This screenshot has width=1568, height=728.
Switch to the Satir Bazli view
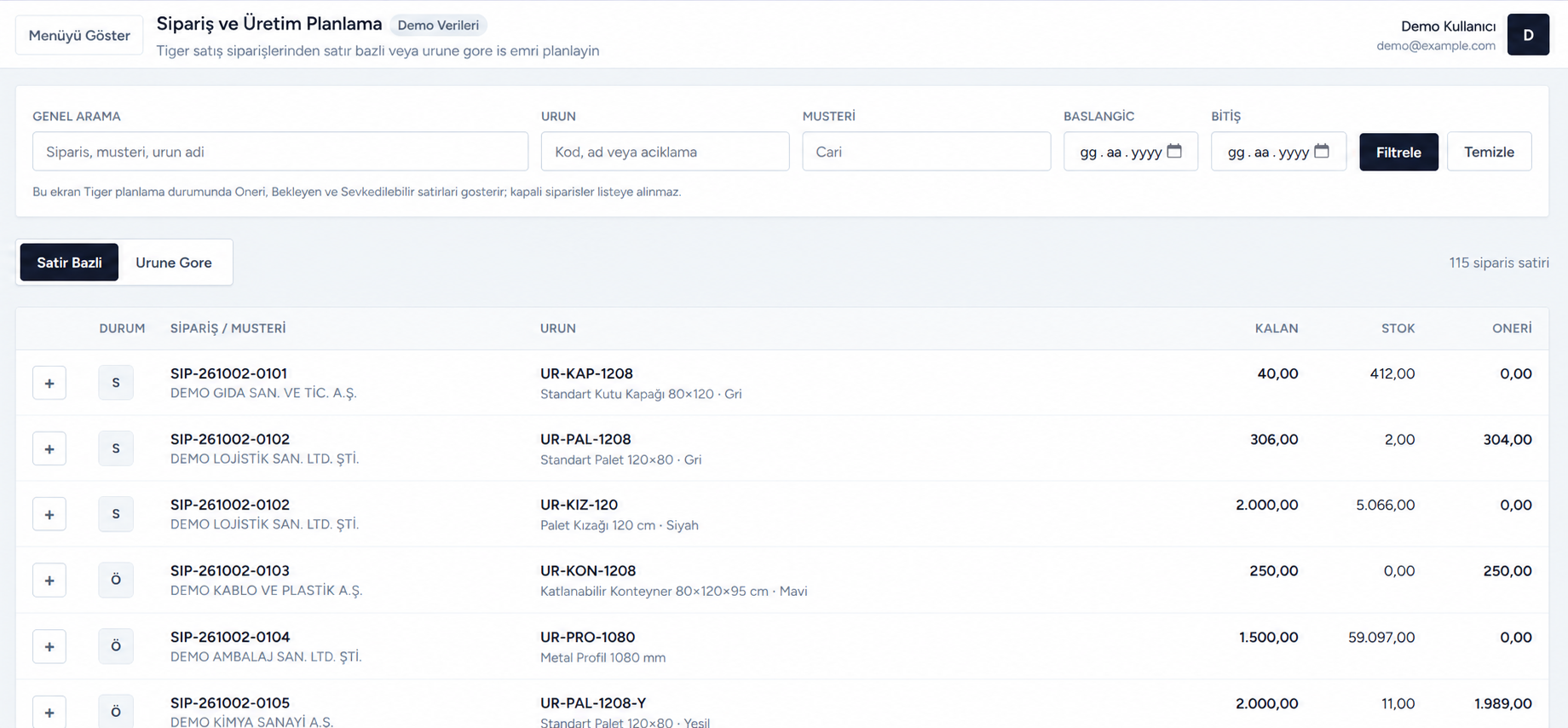pos(69,263)
